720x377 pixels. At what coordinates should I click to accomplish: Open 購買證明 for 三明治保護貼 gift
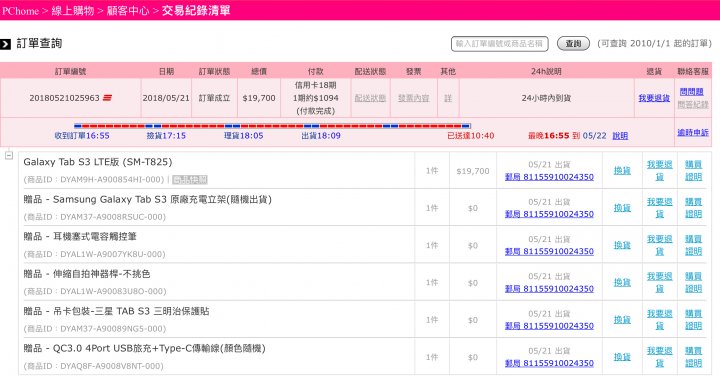pos(693,319)
